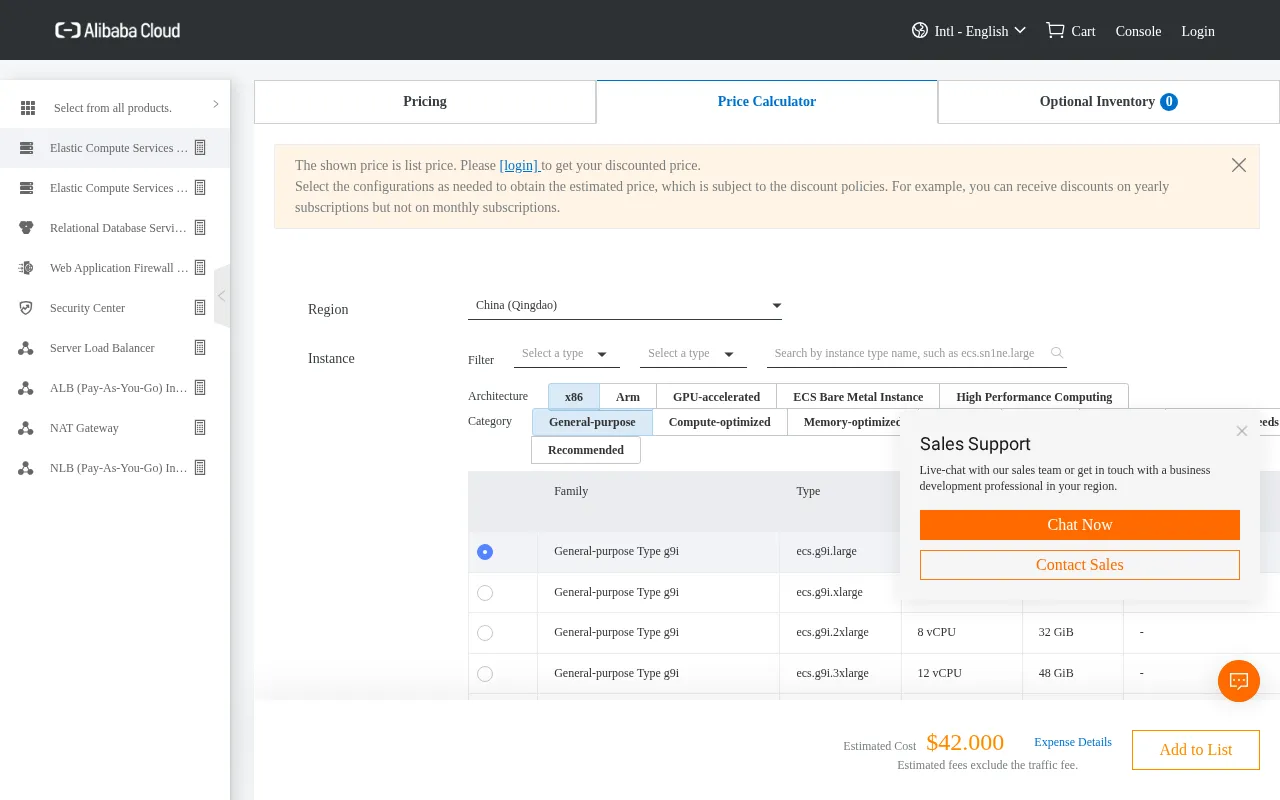Go to Console

[x=1138, y=31]
